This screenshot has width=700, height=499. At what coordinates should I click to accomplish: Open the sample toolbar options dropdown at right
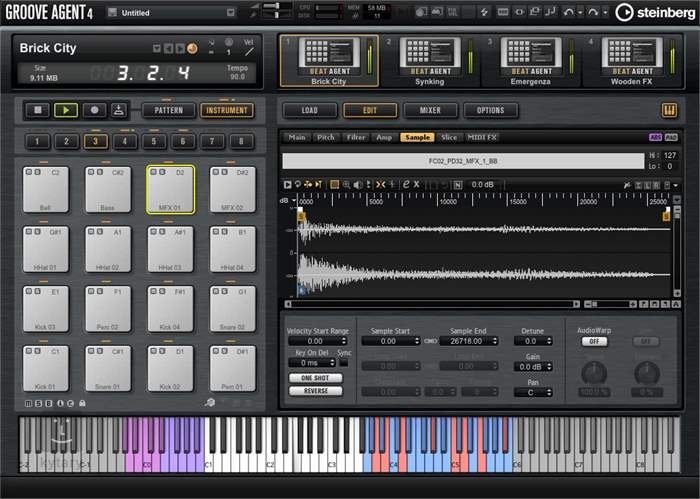tap(675, 185)
